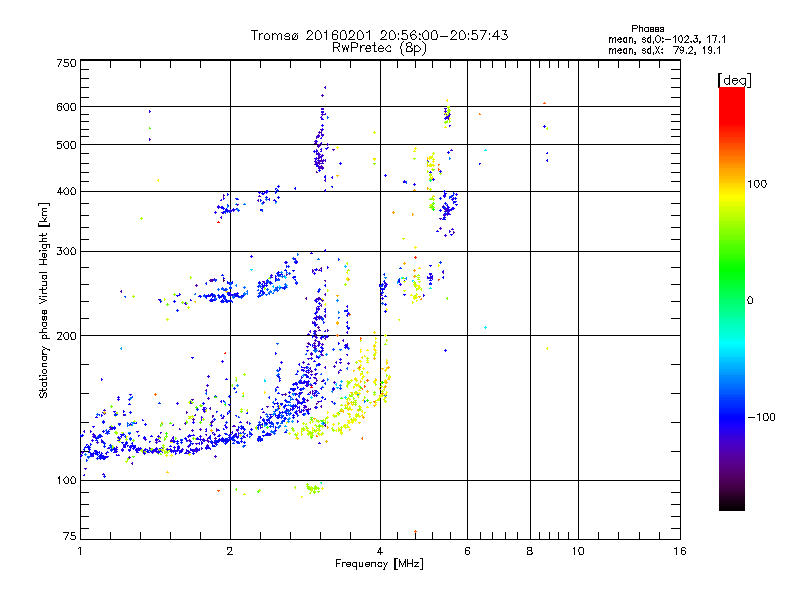Click the '100' colorbar tick label
Viewport: 800px width, 600px height.
pyautogui.click(x=757, y=184)
